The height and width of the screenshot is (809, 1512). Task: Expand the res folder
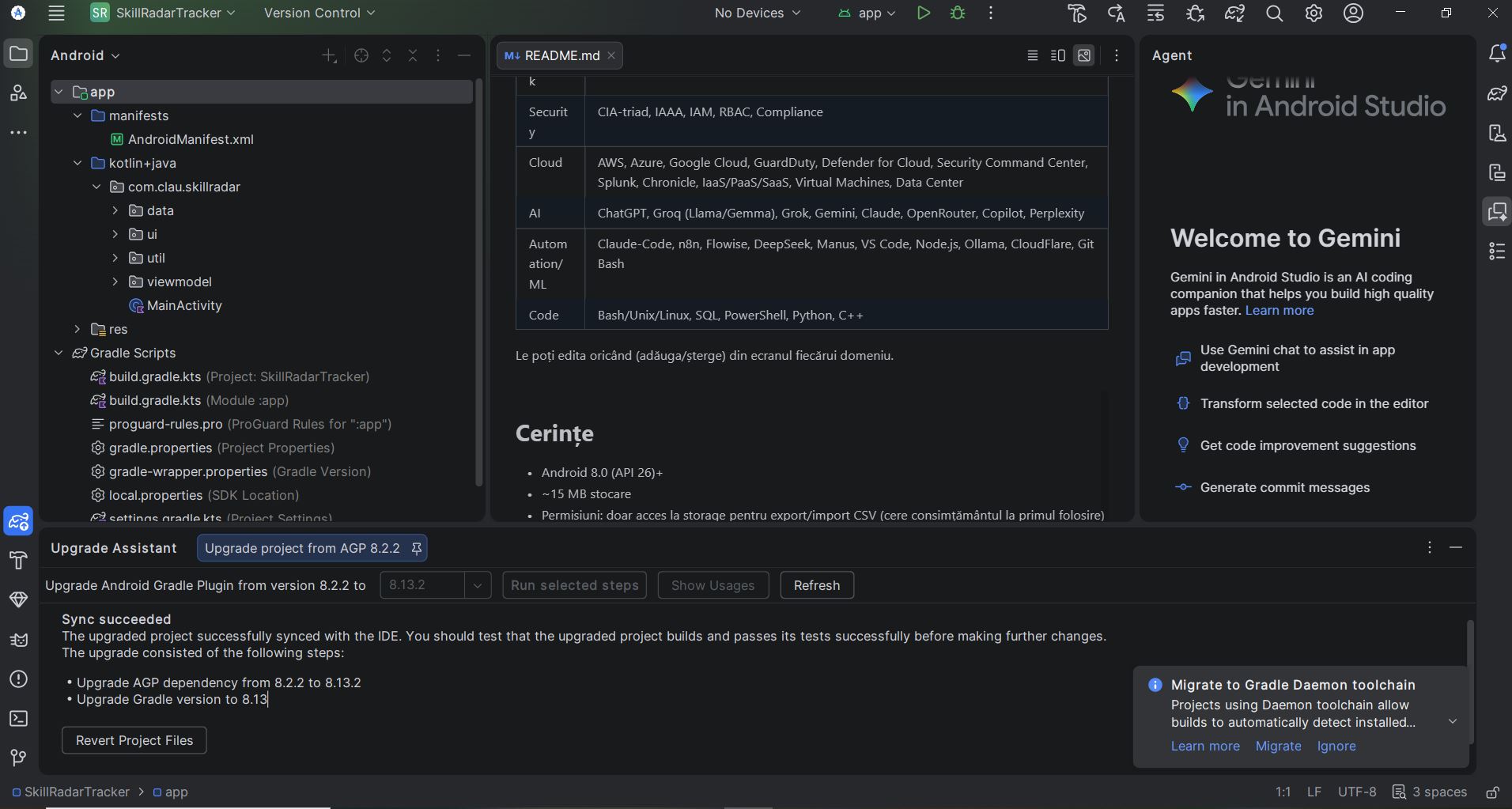(x=77, y=329)
